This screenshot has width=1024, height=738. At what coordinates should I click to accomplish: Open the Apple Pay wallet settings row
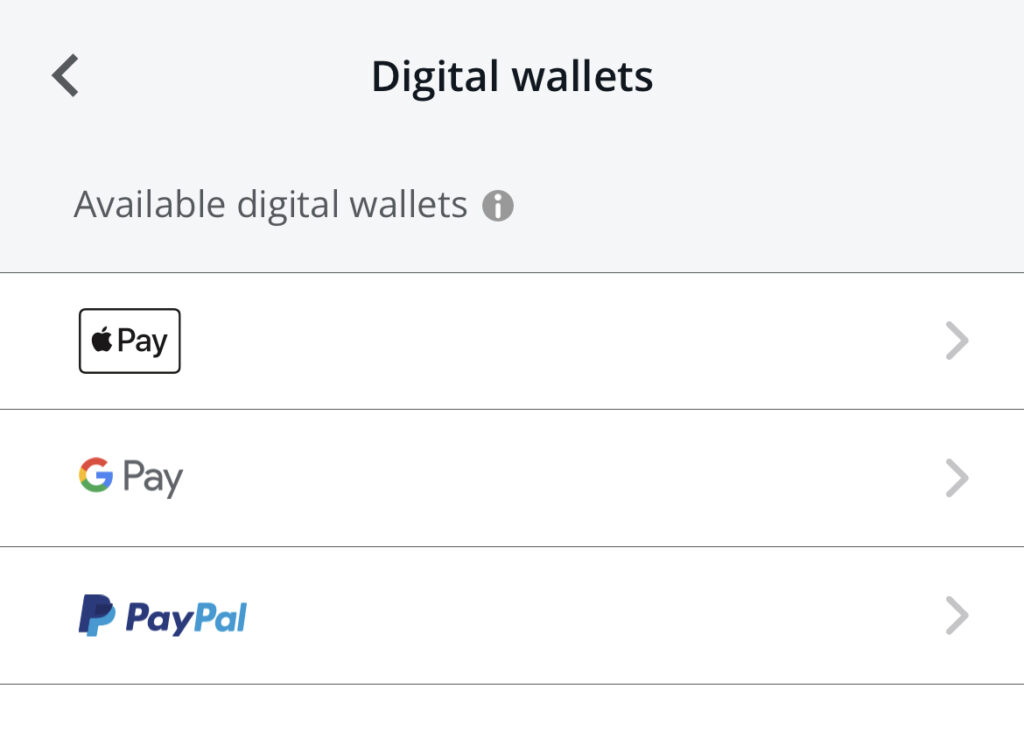click(x=512, y=340)
